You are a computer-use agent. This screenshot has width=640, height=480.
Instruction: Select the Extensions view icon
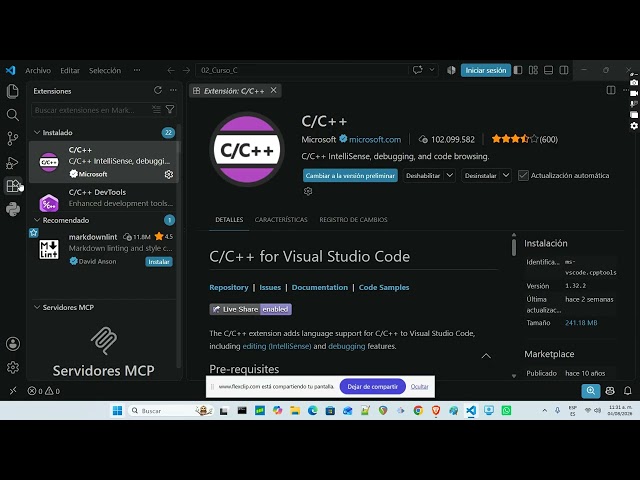[x=13, y=186]
